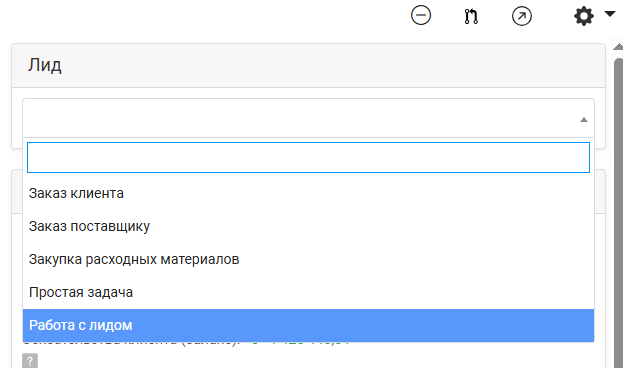
Task: Click the branch merge icon in toolbar
Action: click(x=471, y=17)
